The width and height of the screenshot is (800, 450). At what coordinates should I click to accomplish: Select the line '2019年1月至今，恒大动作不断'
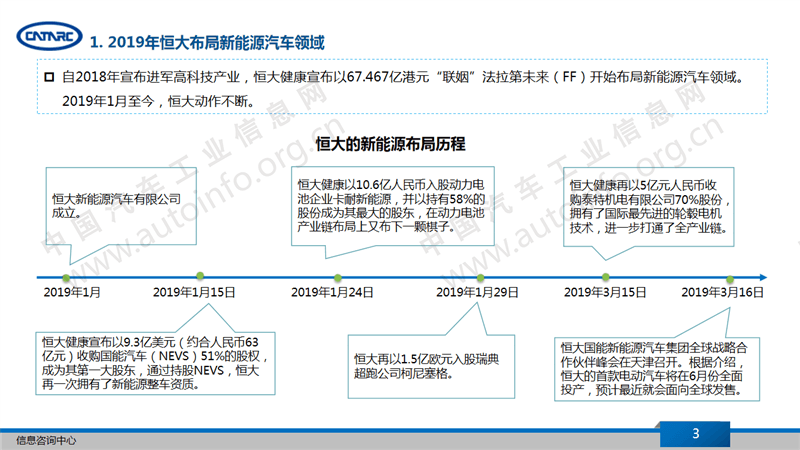point(158,101)
